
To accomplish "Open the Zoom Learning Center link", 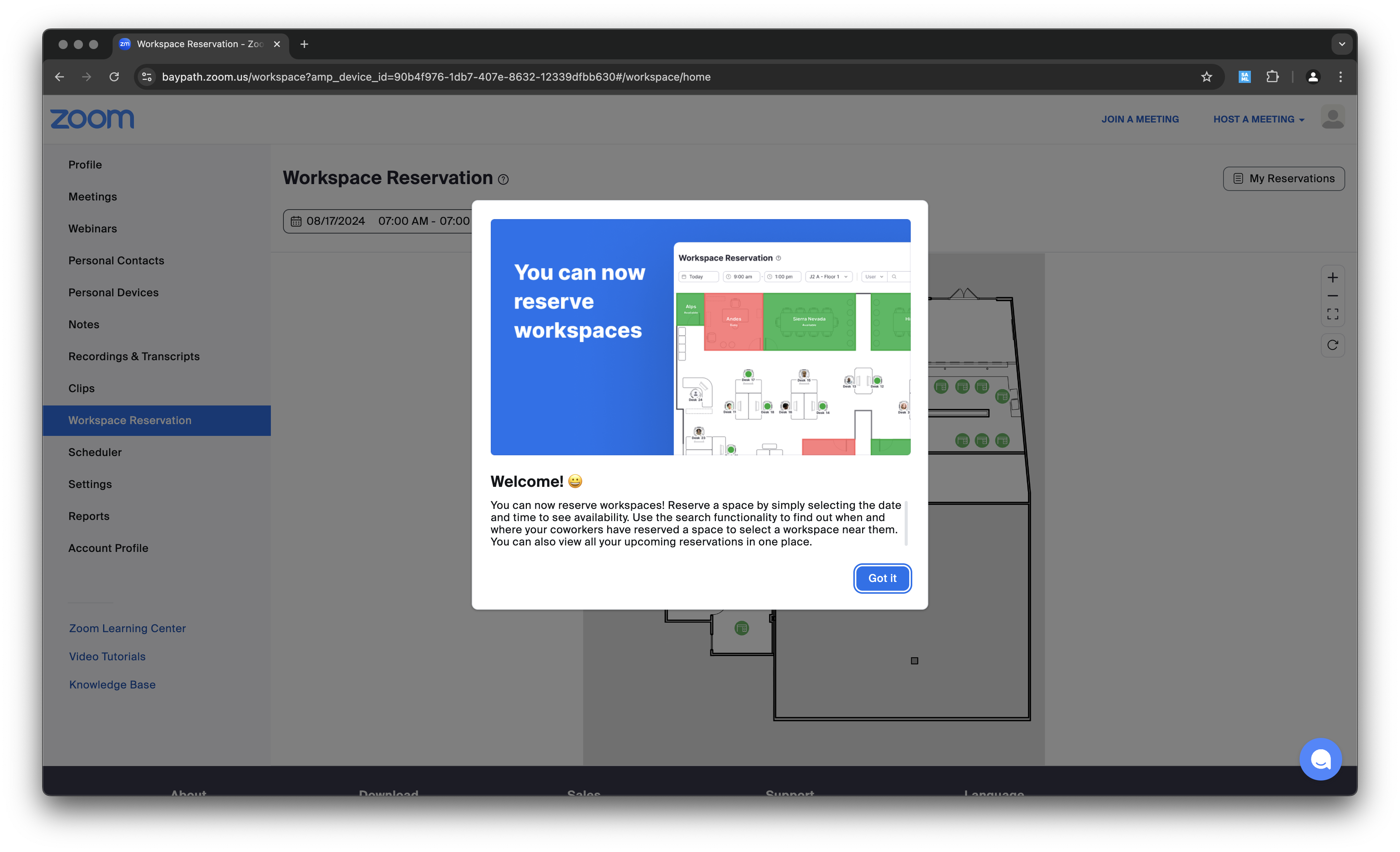I will [127, 628].
